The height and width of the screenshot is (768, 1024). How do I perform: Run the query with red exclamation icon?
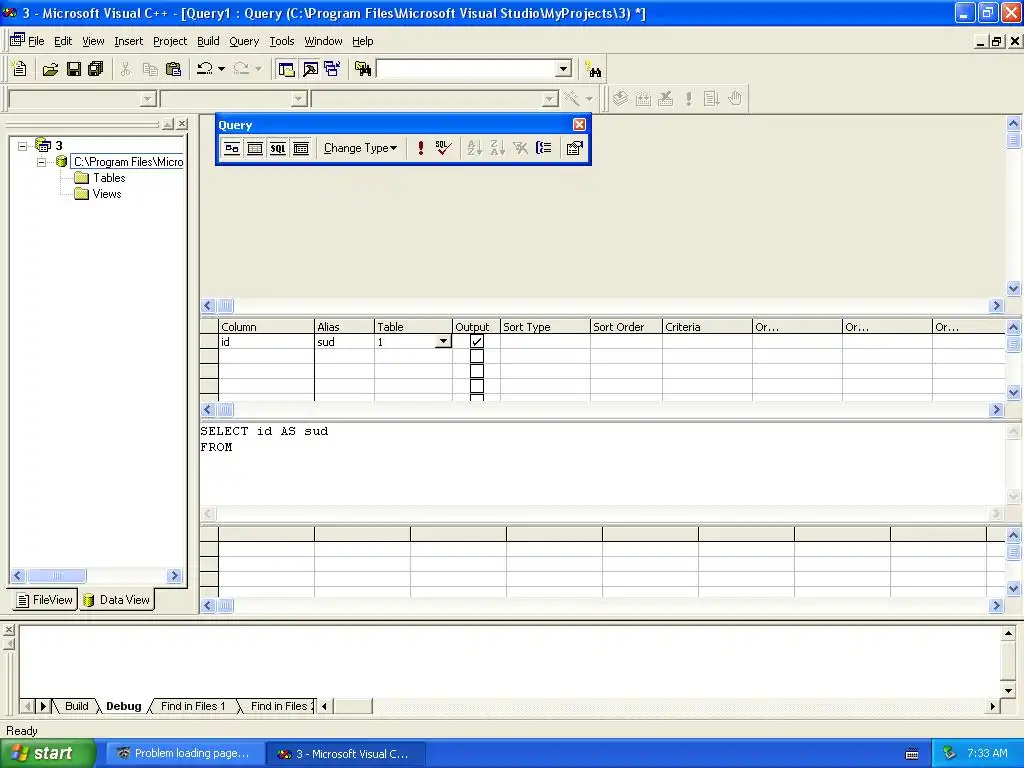click(x=421, y=148)
